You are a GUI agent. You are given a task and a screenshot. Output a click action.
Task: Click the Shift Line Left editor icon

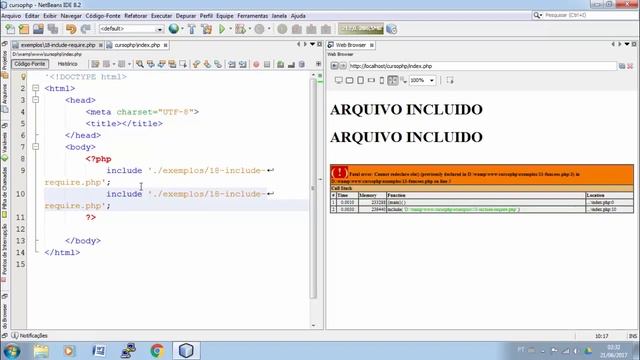point(232,64)
